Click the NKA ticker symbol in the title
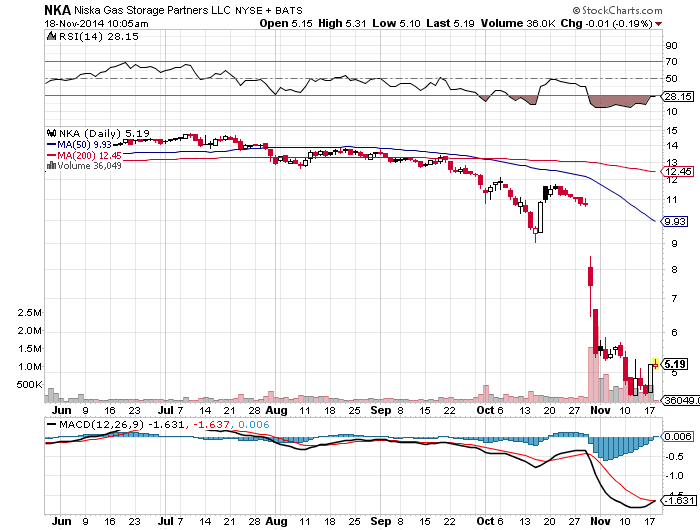The image size is (700, 530). (x=58, y=10)
